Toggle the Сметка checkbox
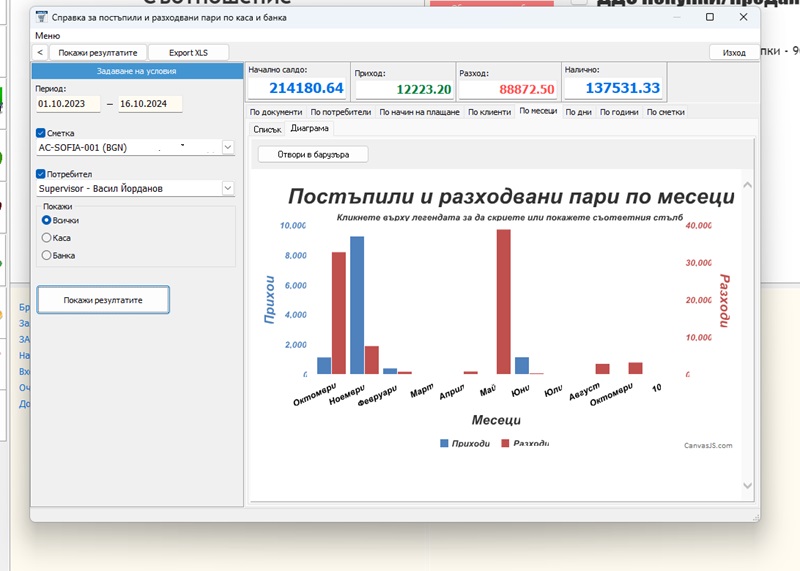Viewport: 800px width, 571px height. 41,133
